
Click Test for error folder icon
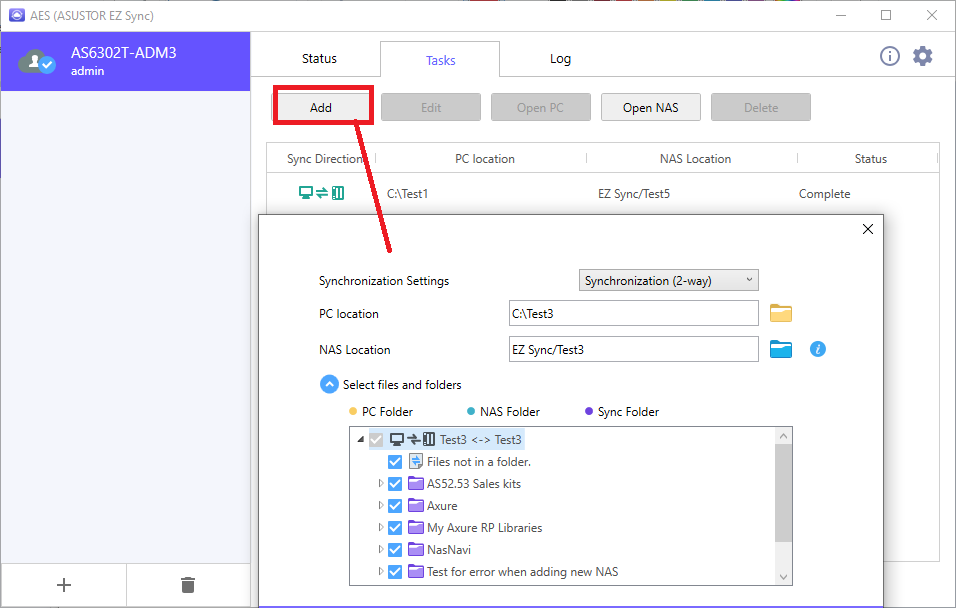pyautogui.click(x=416, y=571)
